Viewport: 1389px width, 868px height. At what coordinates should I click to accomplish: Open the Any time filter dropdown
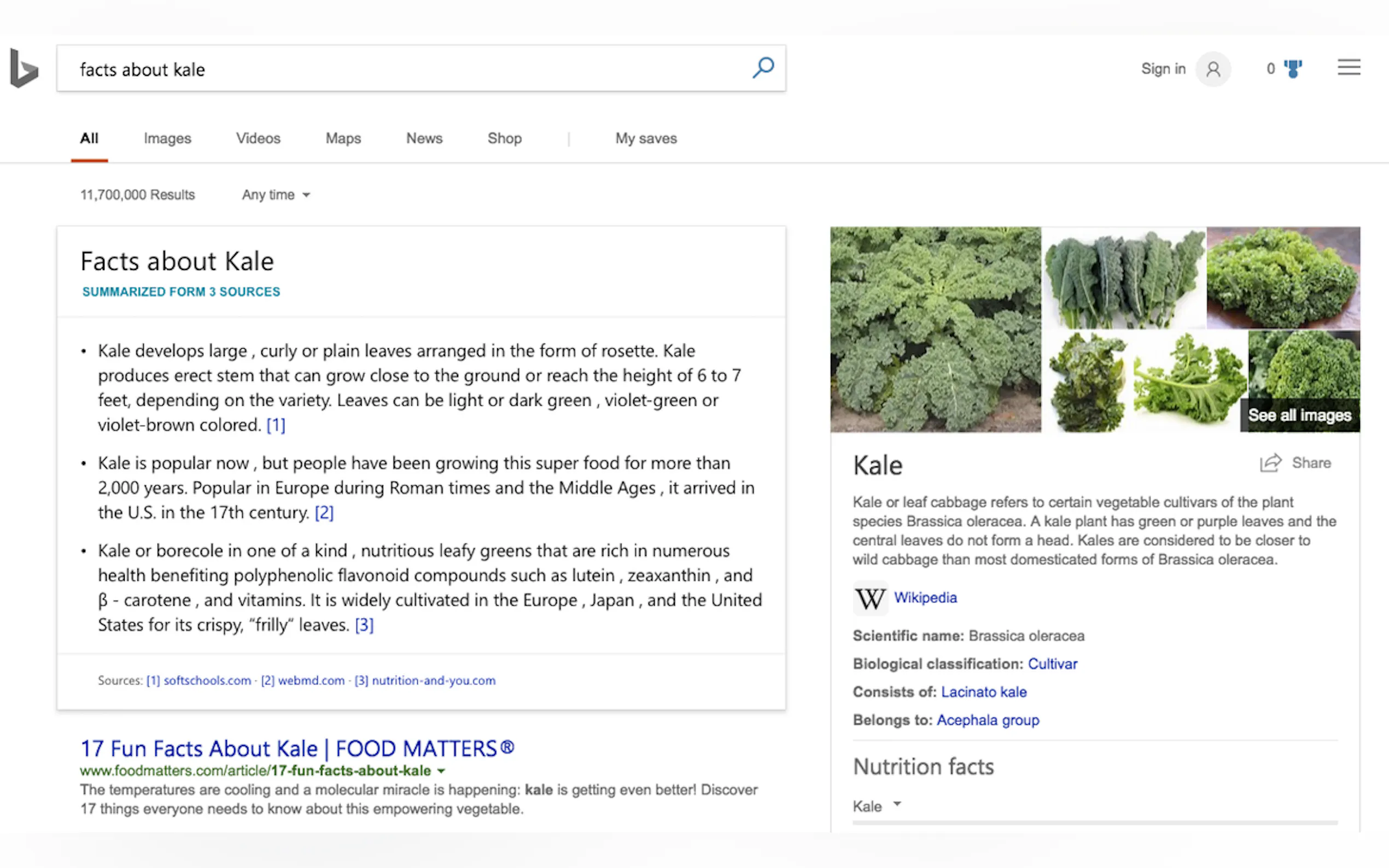(x=275, y=195)
